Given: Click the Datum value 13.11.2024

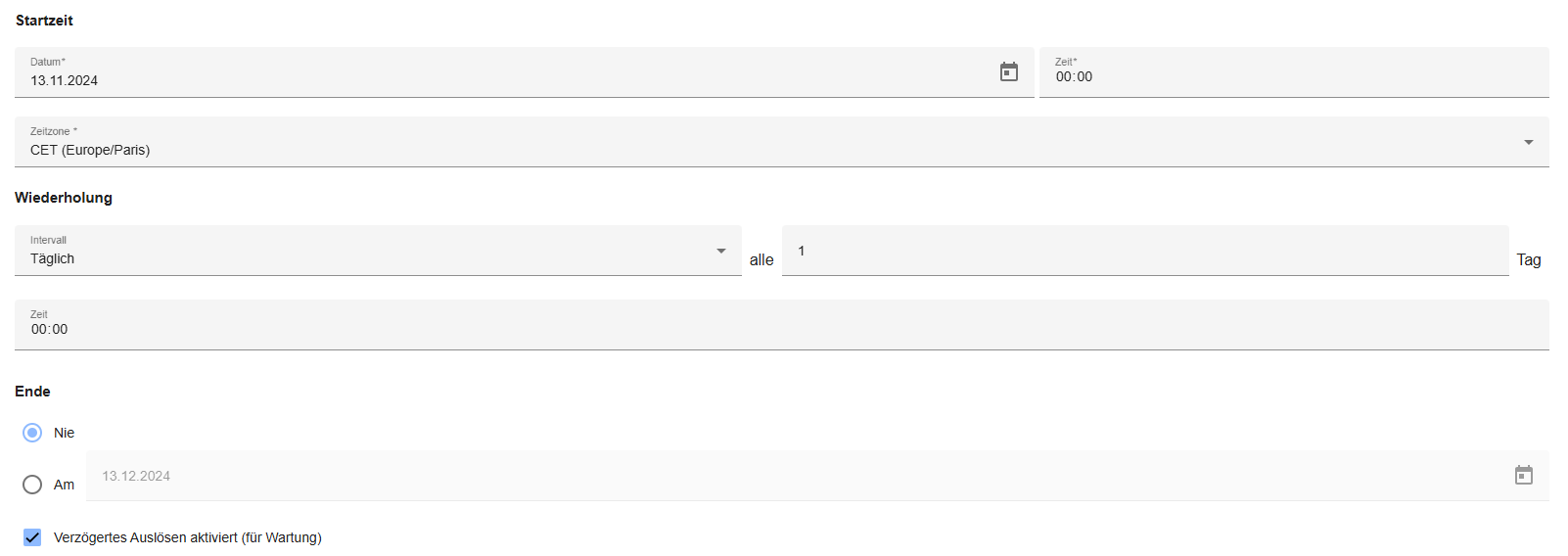Looking at the screenshot, I should 65,81.
